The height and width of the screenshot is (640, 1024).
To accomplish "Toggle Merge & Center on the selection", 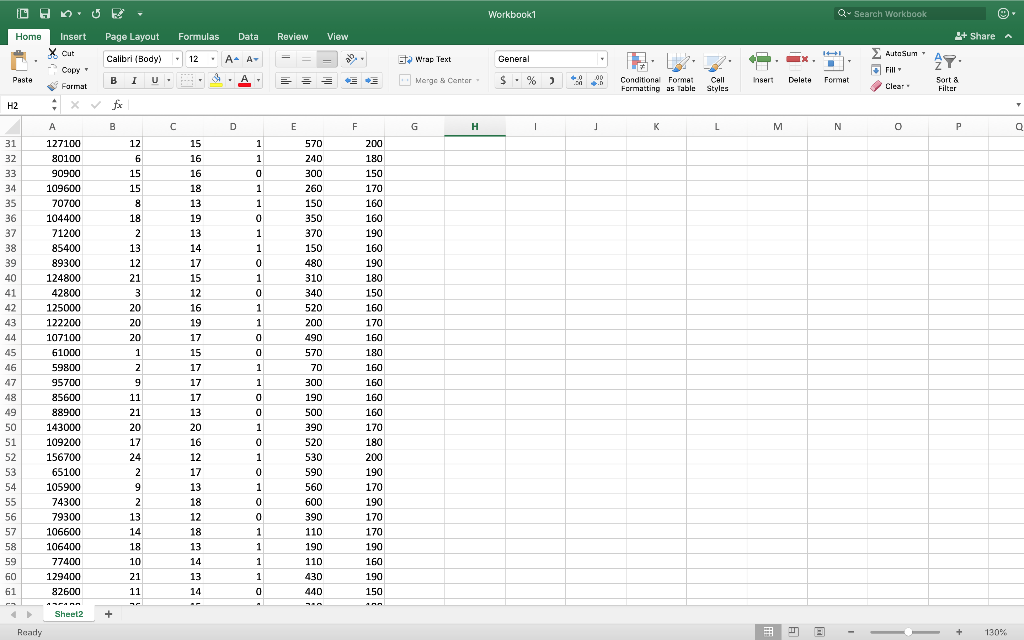I will [440, 80].
